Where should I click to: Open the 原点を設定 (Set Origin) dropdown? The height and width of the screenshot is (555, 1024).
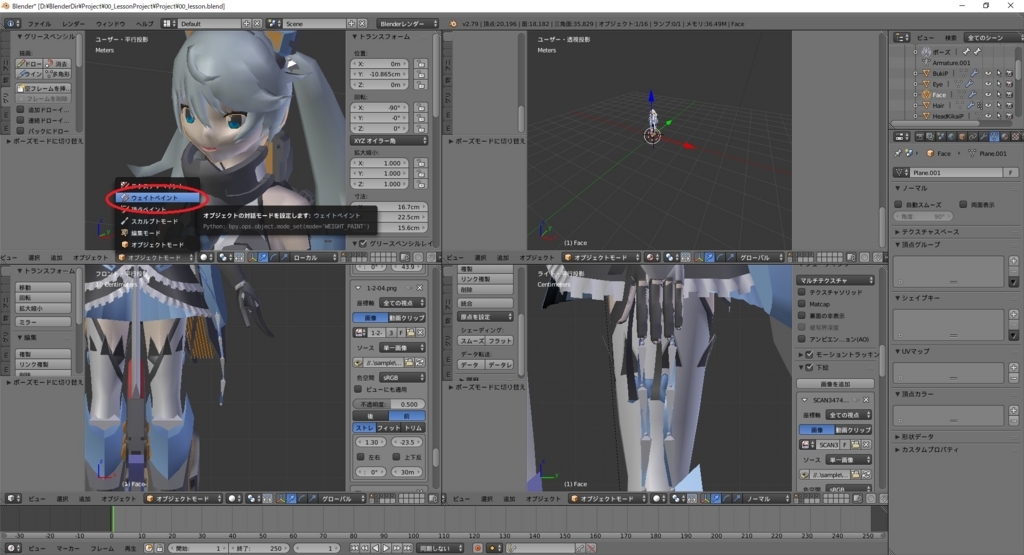point(485,317)
